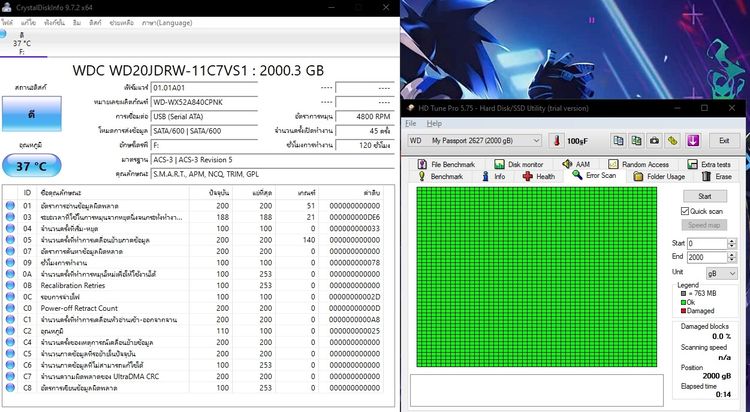This screenshot has width=750, height=412.
Task: Click the green error scan block grid
Action: tap(536, 277)
